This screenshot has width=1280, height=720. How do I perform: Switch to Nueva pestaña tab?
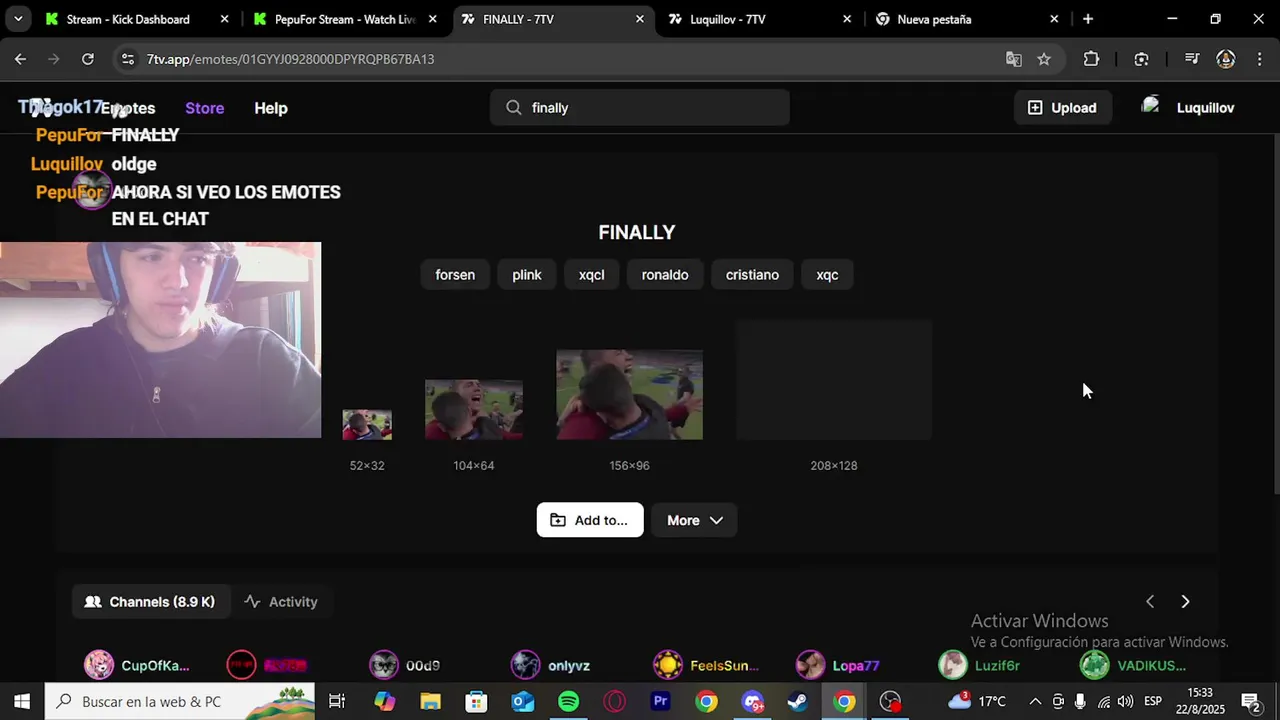point(968,19)
